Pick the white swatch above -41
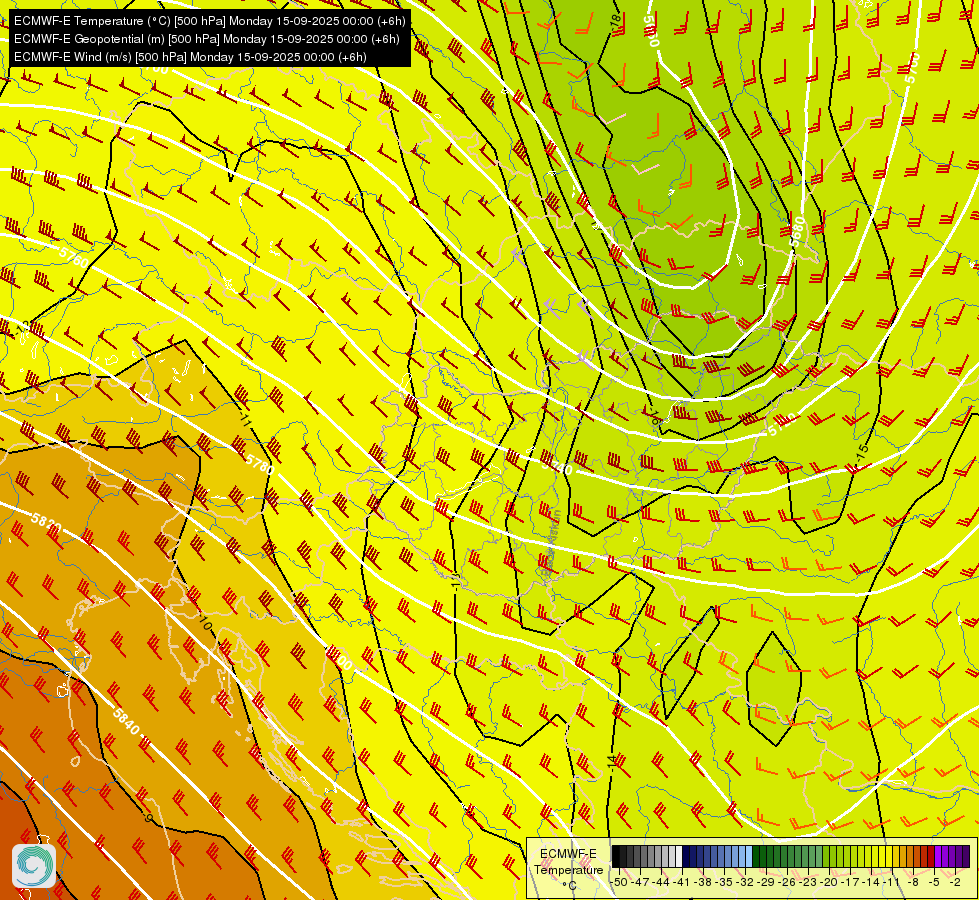 [x=679, y=856]
